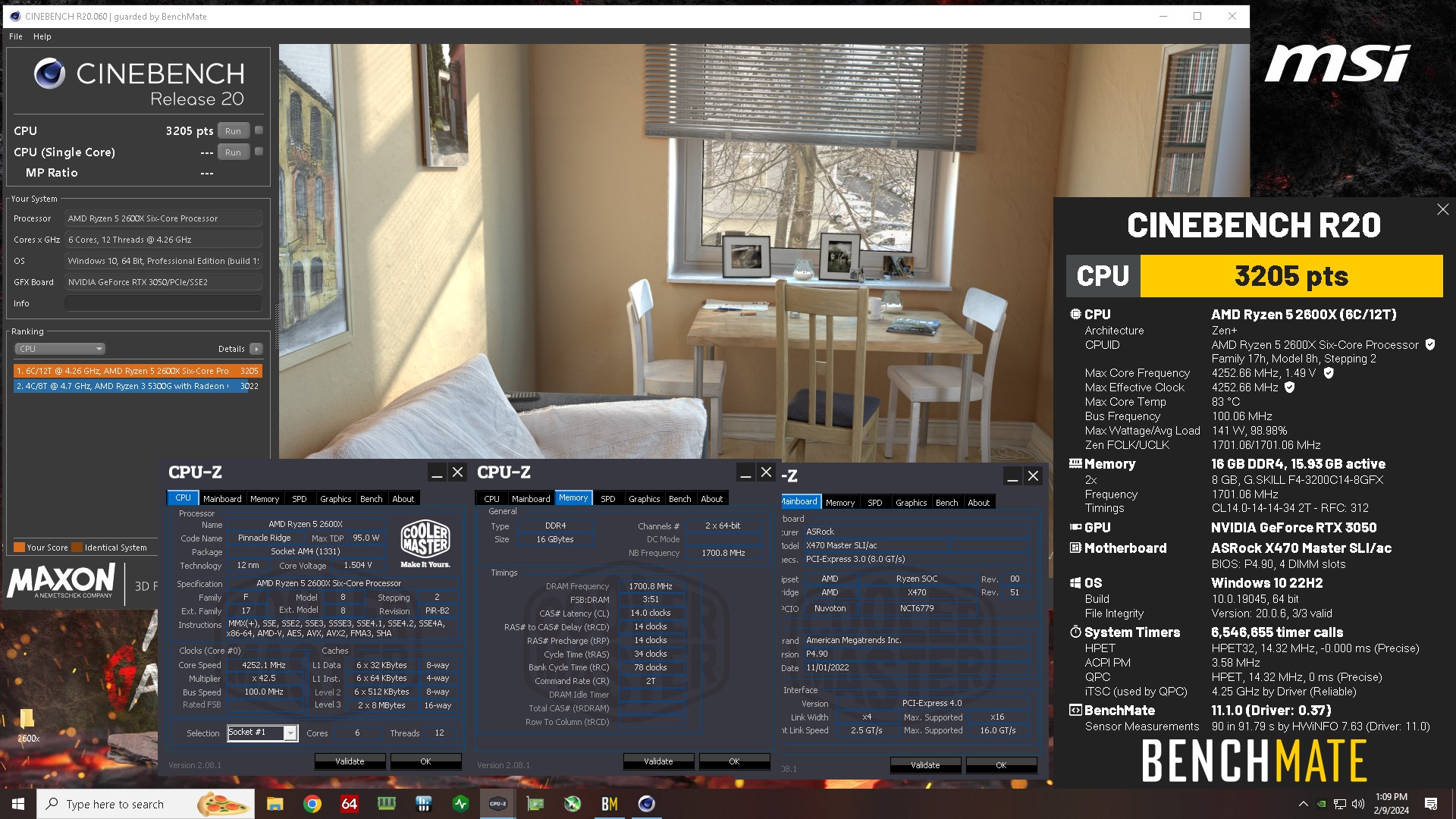Close the CPU-Z CPU tab window
This screenshot has height=819, width=1456.
[x=457, y=472]
